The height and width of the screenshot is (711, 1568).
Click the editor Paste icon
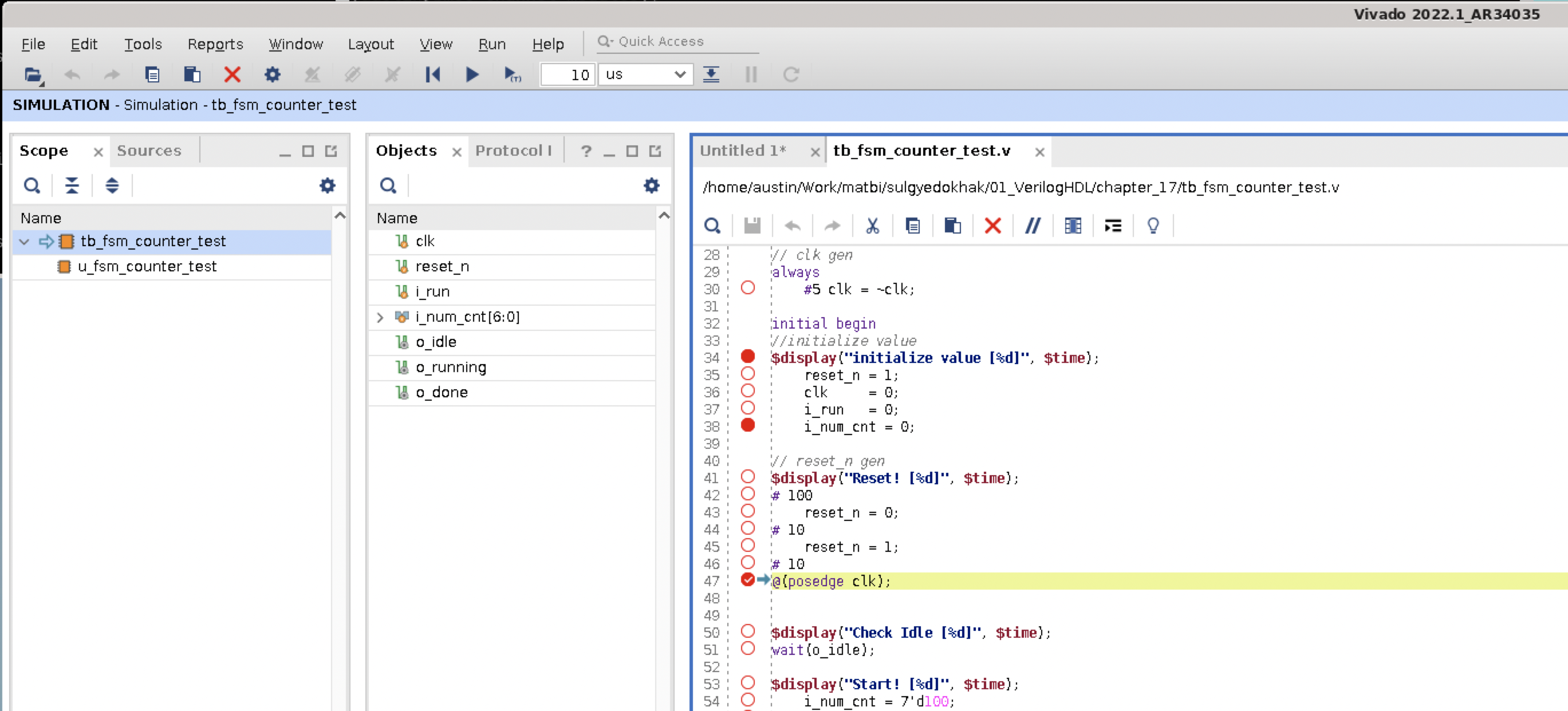[x=952, y=226]
